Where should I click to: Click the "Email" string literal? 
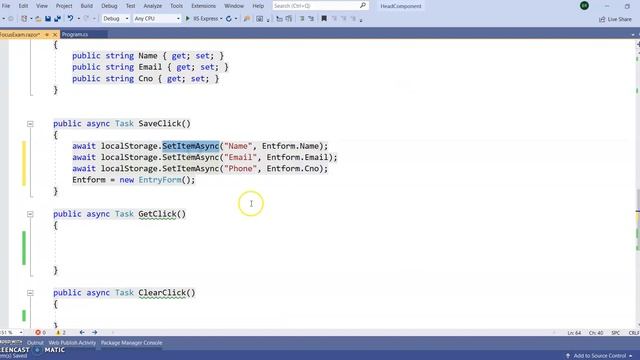point(240,158)
